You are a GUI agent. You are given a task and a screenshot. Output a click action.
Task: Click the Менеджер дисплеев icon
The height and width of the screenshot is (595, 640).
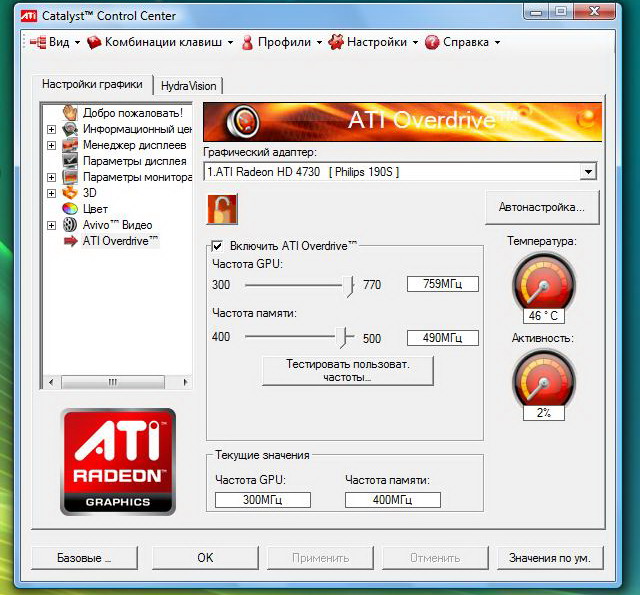click(x=70, y=145)
